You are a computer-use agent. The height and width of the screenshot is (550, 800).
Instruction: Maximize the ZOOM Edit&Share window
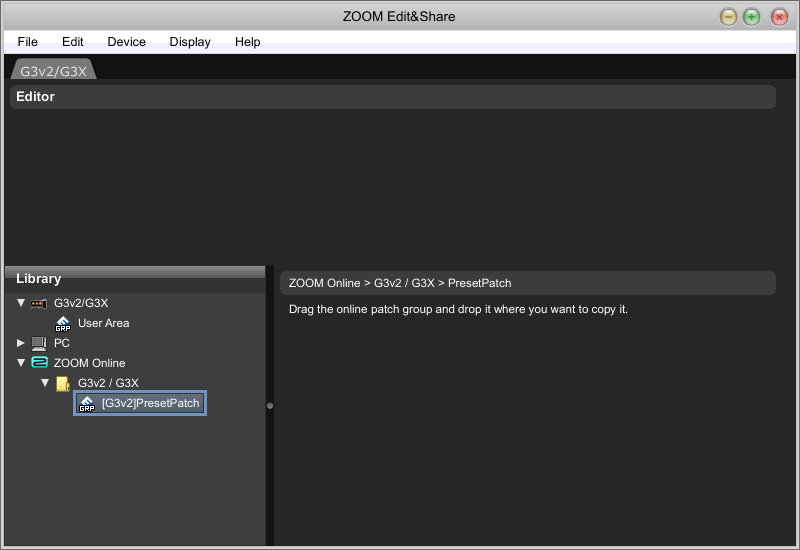751,17
